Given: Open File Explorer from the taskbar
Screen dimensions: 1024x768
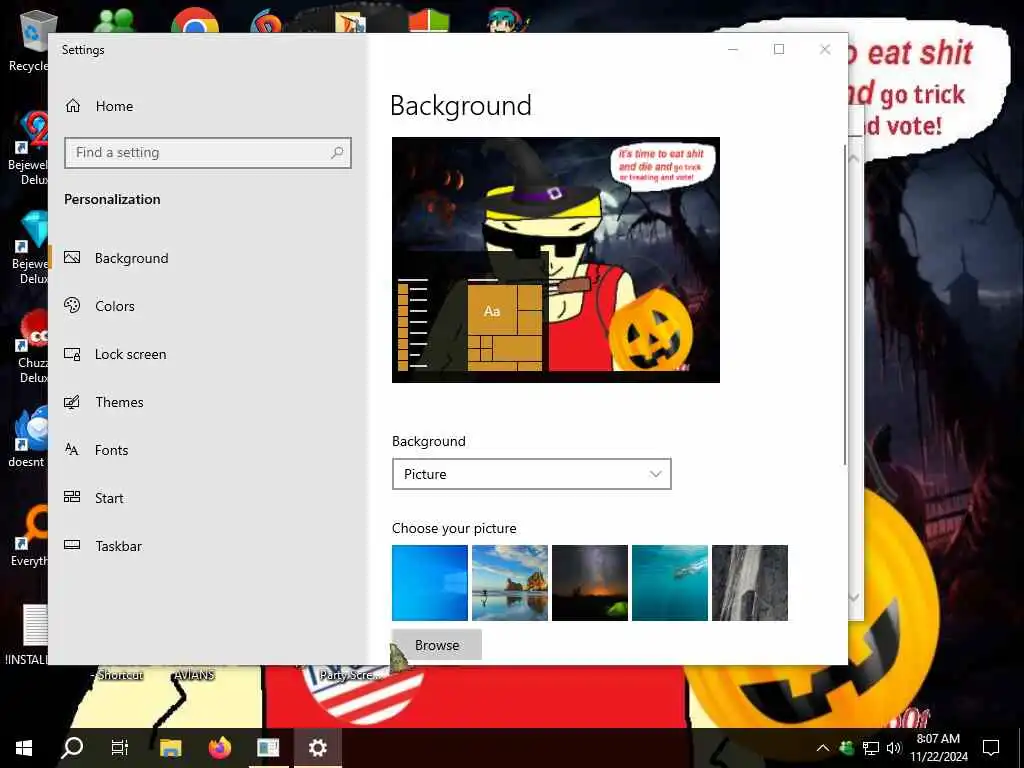Looking at the screenshot, I should 170,748.
